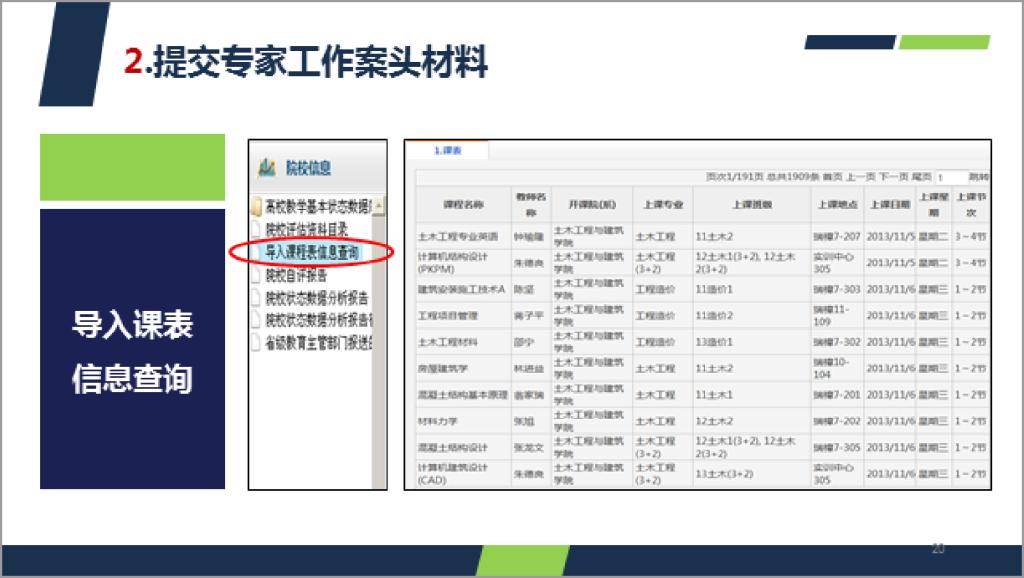The image size is (1024, 578).
Task: Click the 上课日期 column header
Action: [x=889, y=204]
